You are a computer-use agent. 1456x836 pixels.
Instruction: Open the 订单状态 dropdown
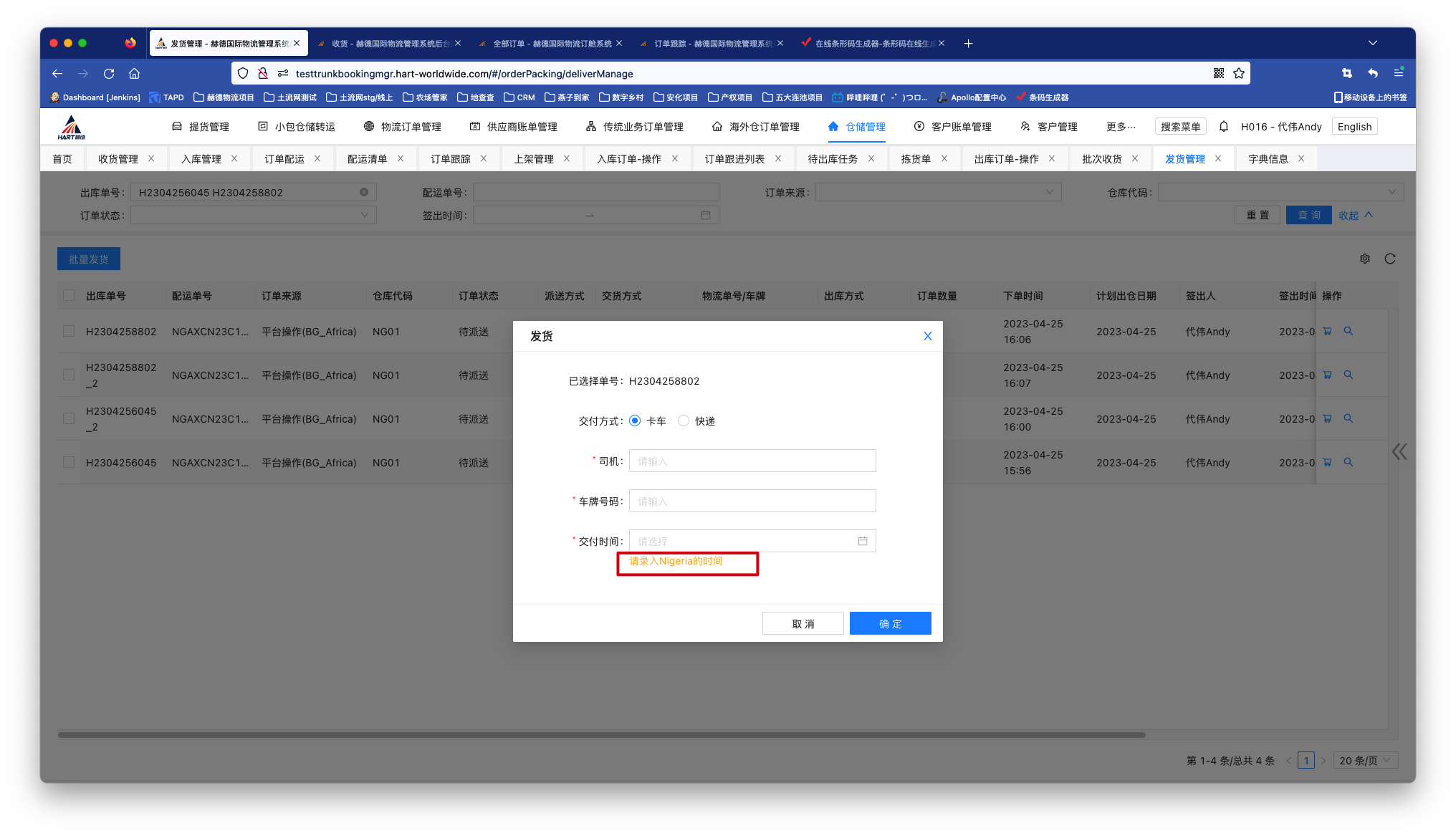(253, 215)
